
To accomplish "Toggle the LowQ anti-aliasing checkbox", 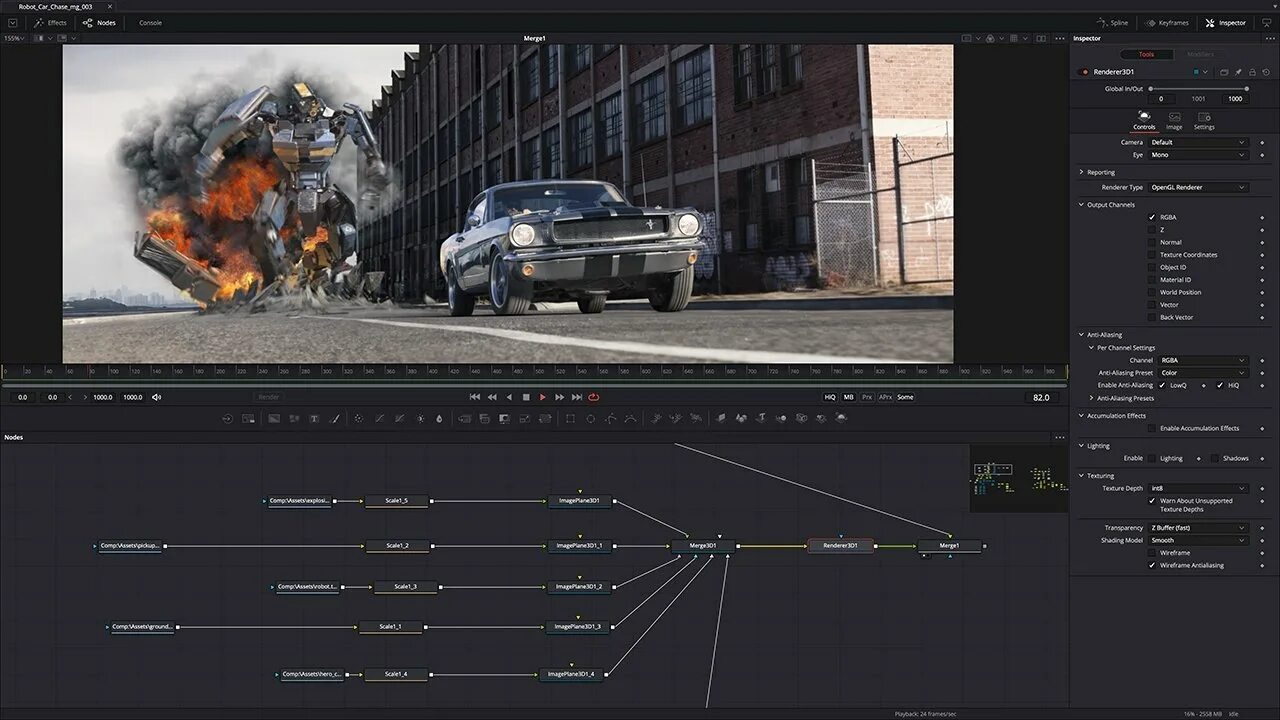I will point(1161,385).
